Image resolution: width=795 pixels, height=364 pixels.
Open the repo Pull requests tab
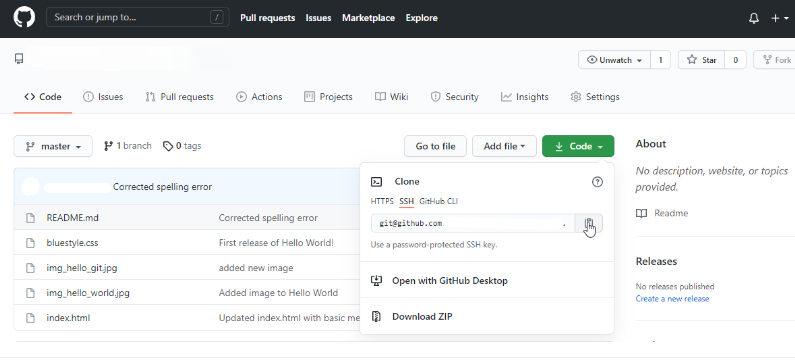(x=179, y=97)
